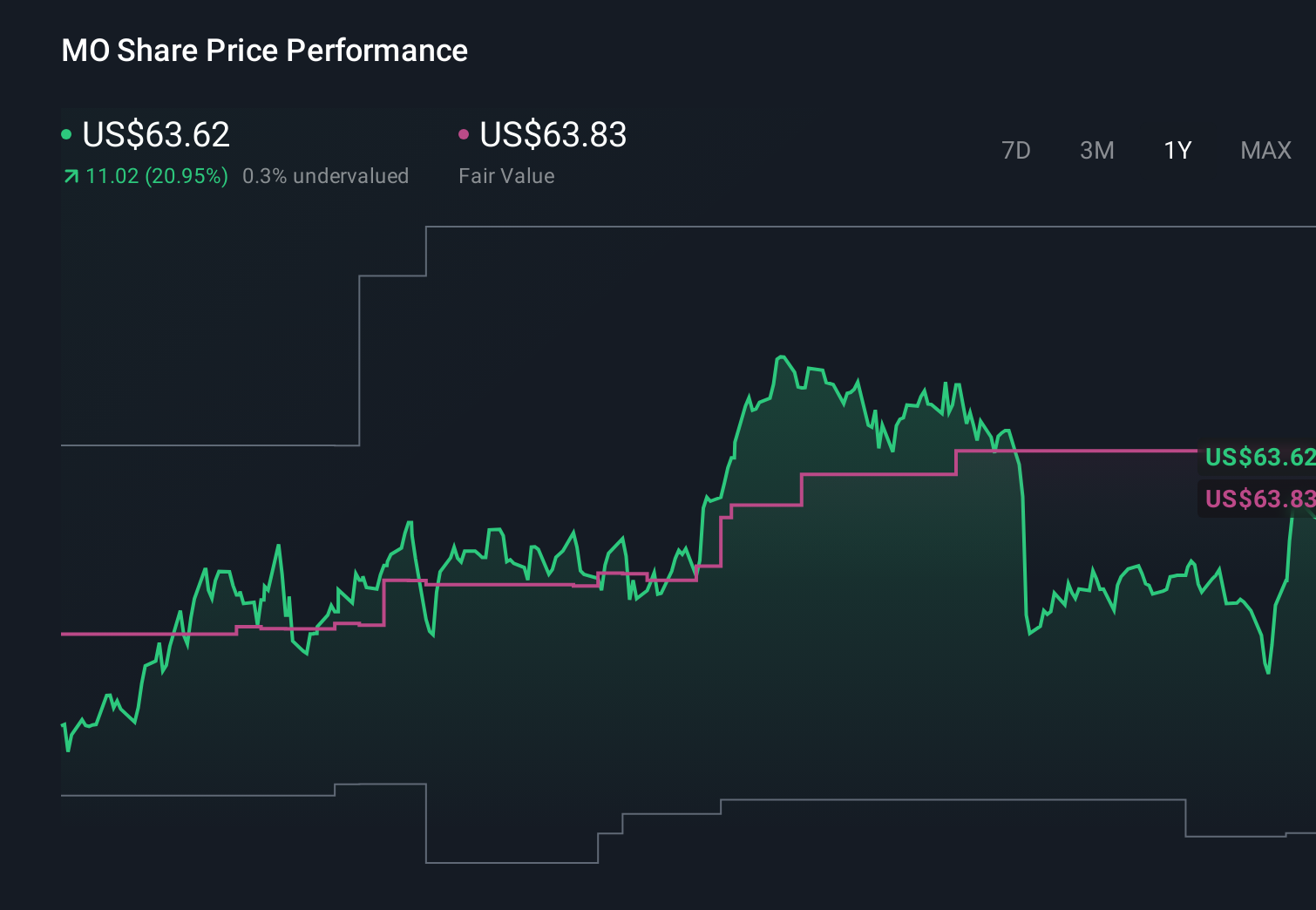Open the MAX time range view
This screenshot has height=910, width=1316.
pos(1265,150)
